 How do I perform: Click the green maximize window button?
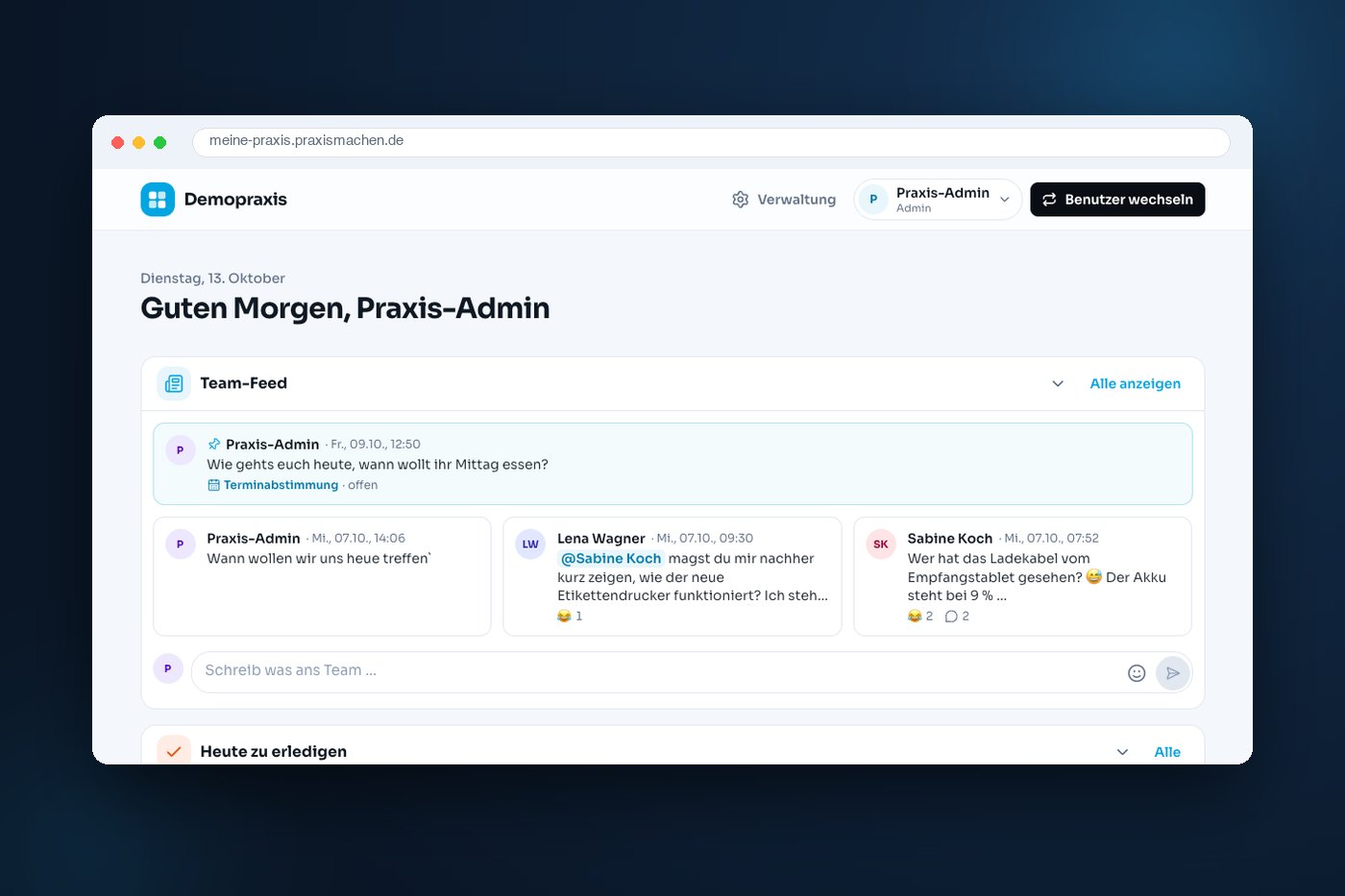coord(160,142)
